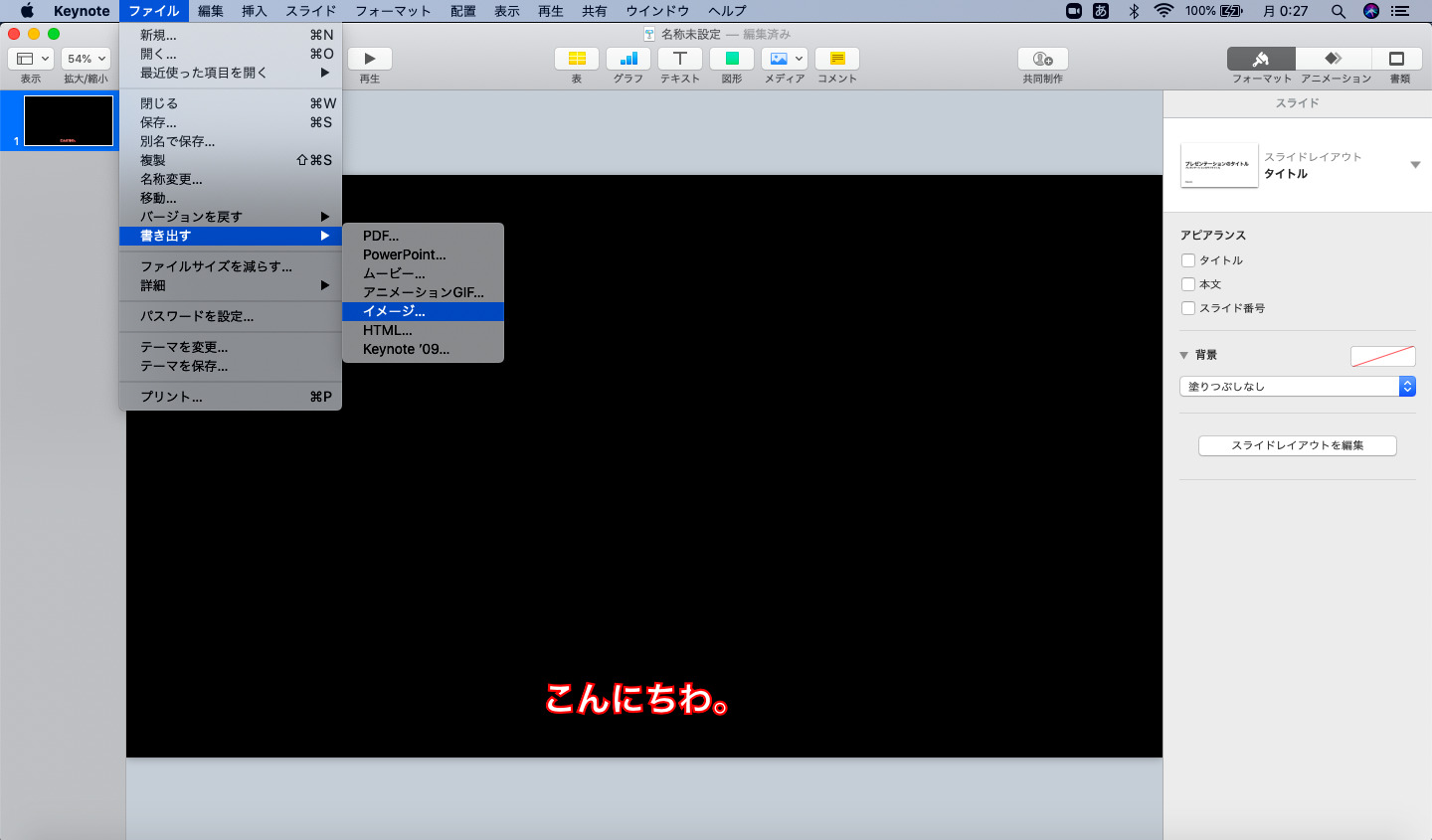Collapse the 背景 disclosure triangle
This screenshot has width=1432, height=840.
[1184, 355]
